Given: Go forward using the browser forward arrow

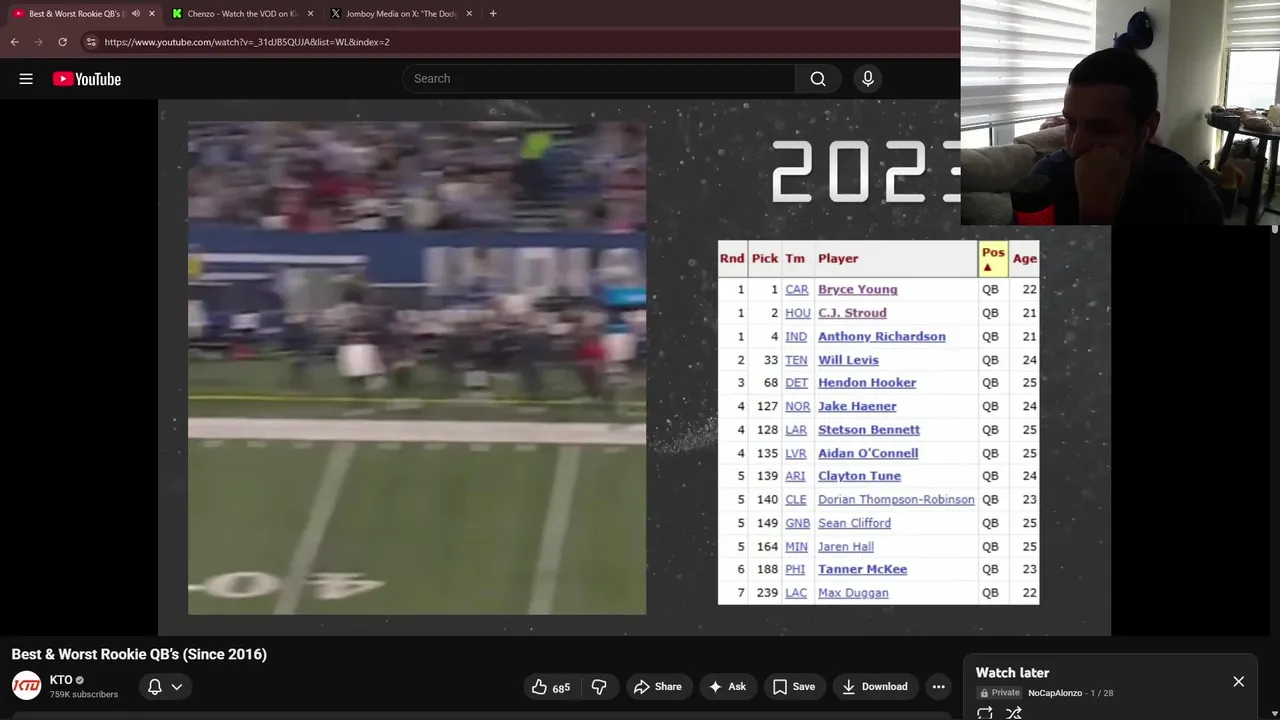Looking at the screenshot, I should (x=38, y=42).
